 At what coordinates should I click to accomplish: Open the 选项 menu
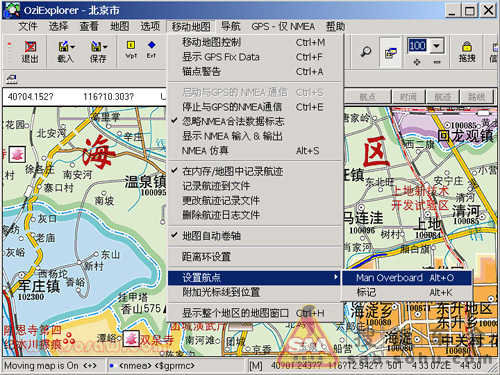click(x=150, y=26)
